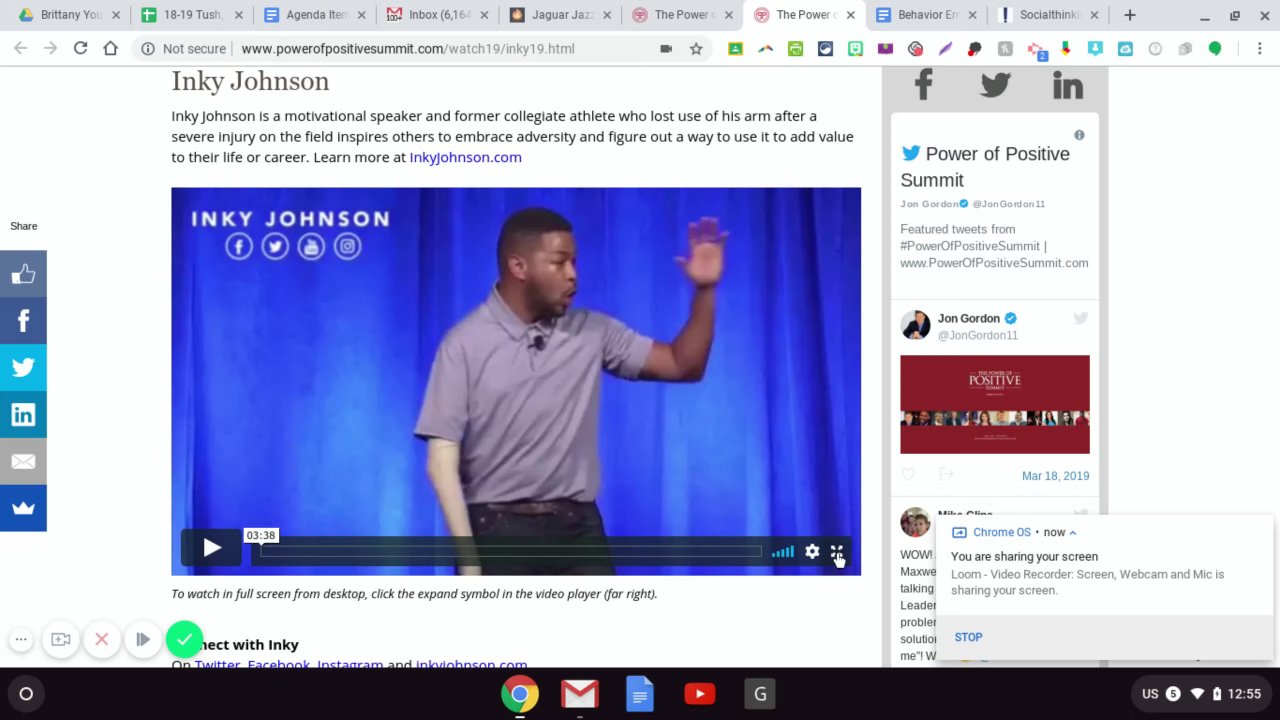Share page on Twitter from left sidebar
Image resolution: width=1280 pixels, height=720 pixels.
tap(23, 367)
